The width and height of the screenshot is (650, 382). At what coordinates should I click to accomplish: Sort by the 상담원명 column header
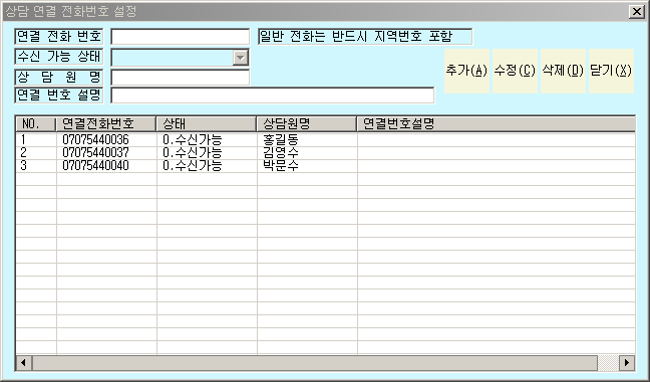click(307, 123)
